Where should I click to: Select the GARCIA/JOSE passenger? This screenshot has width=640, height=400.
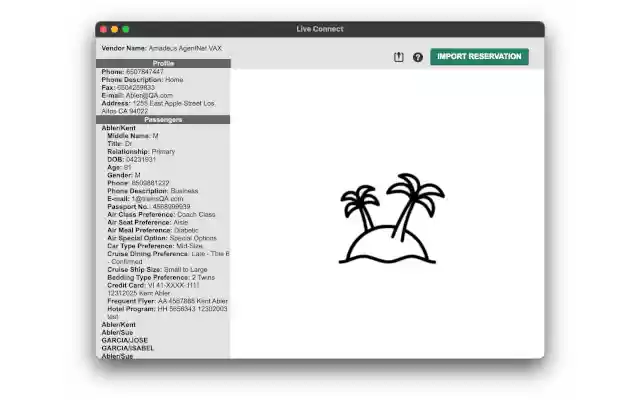(122, 340)
